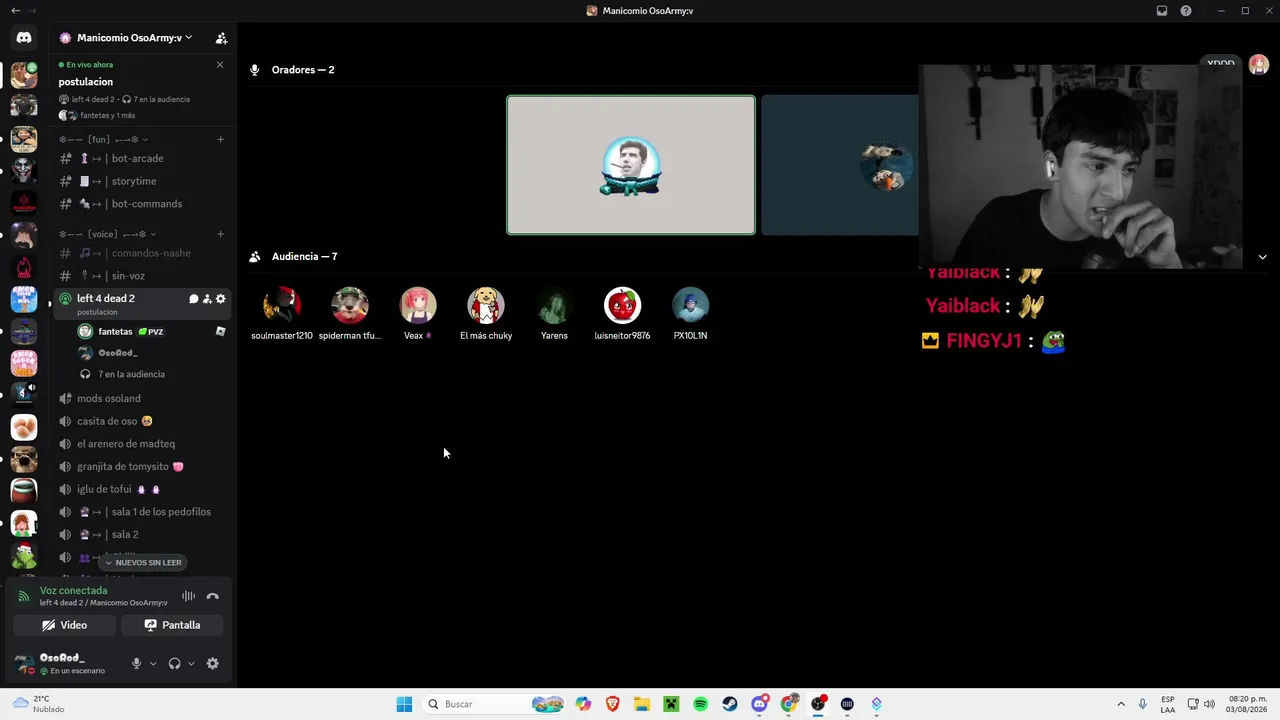Open the bot-commands channel
This screenshot has height=720, width=1280.
coord(140,204)
